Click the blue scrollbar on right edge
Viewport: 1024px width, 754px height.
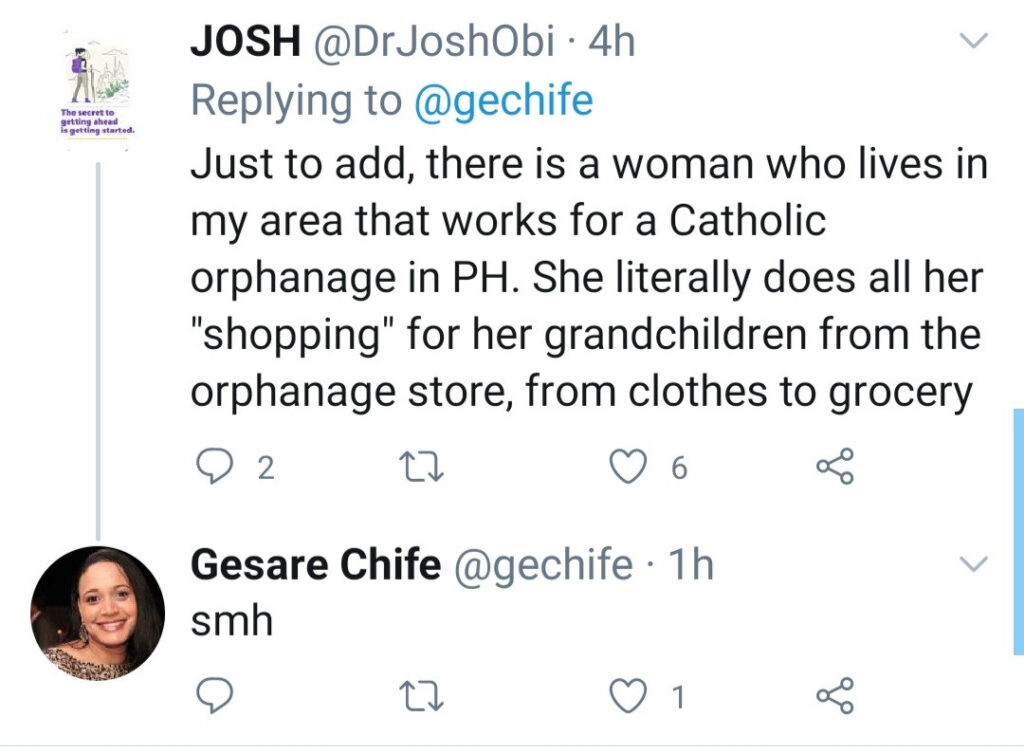click(x=1019, y=531)
